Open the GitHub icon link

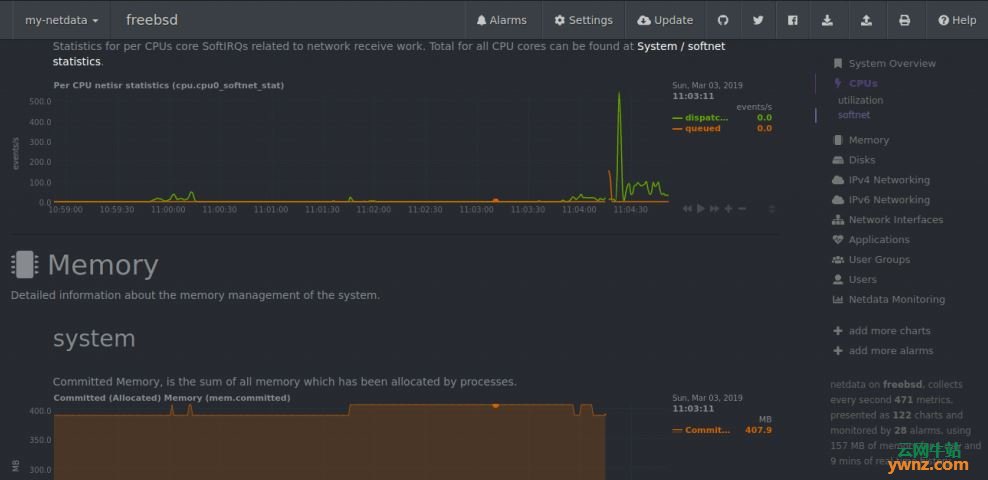click(723, 20)
